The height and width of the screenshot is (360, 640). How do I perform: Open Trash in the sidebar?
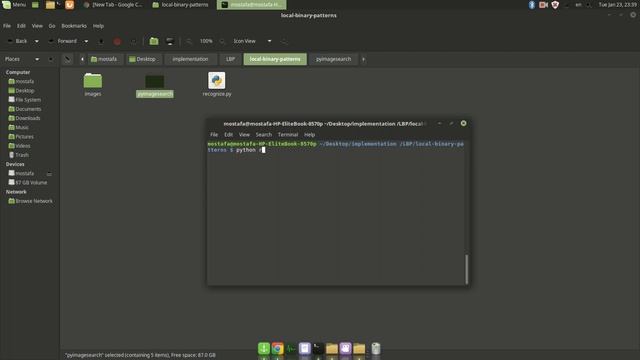click(x=19, y=155)
